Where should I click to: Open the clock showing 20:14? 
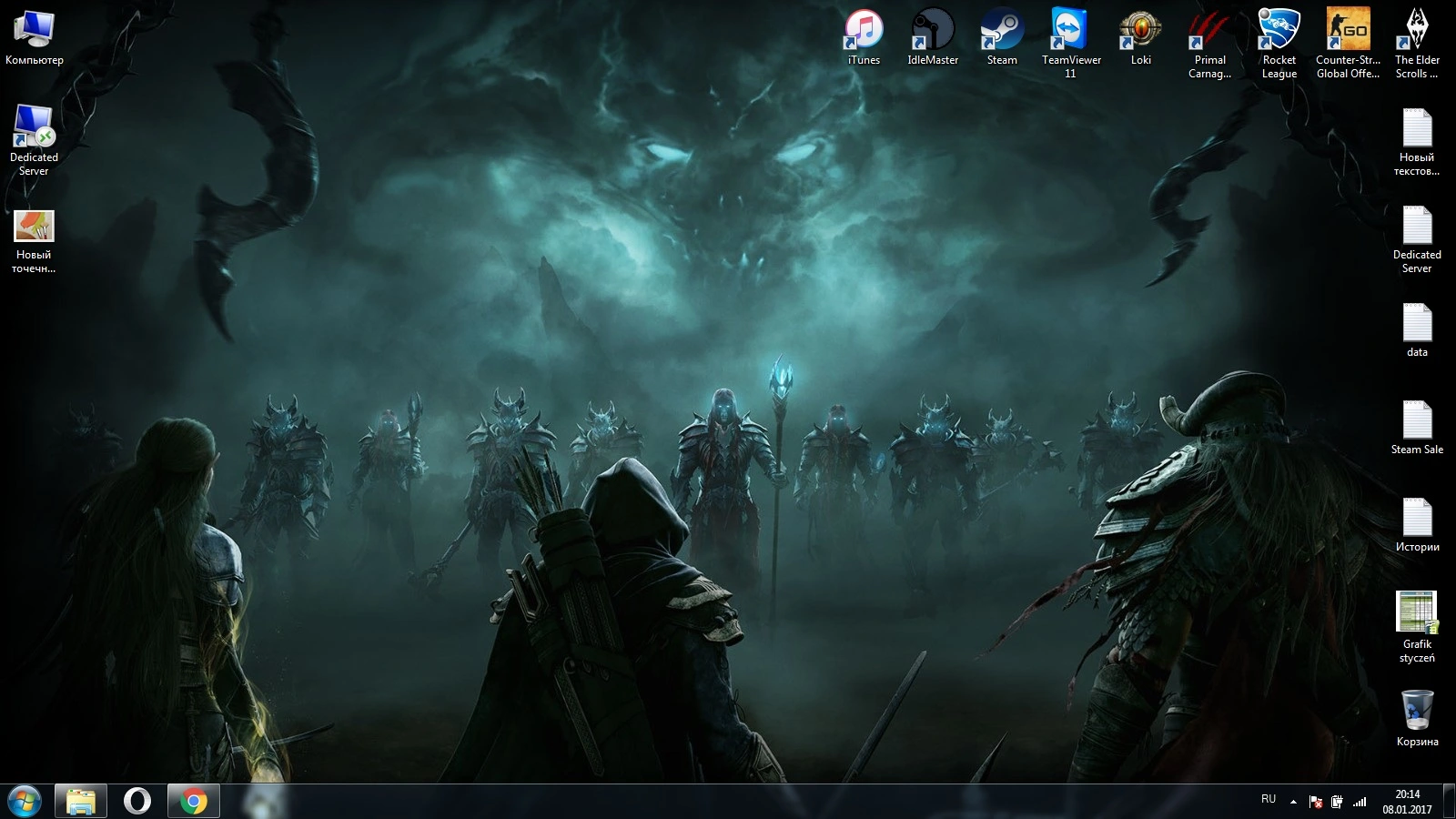tap(1407, 802)
